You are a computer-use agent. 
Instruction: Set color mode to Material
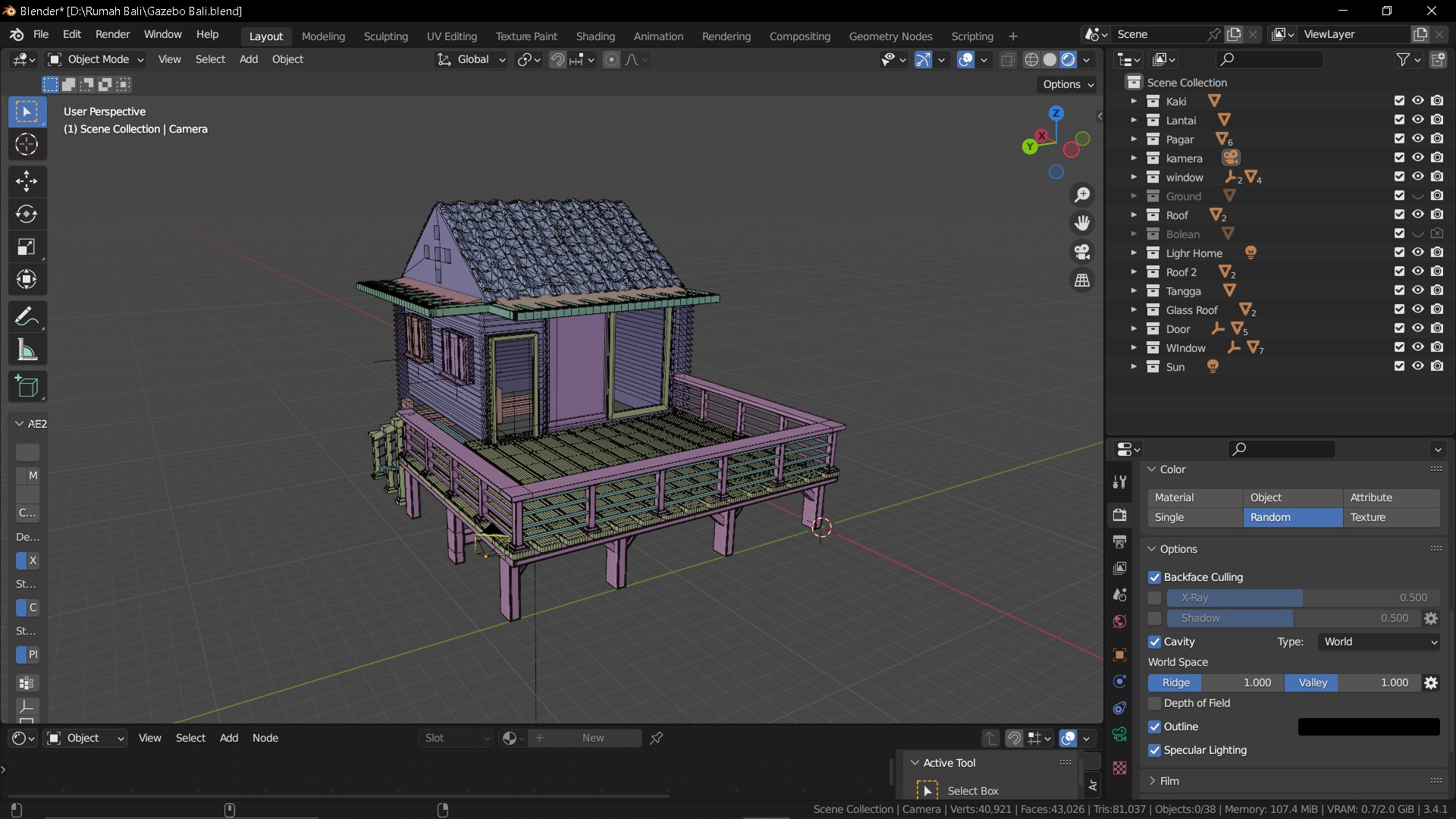coord(1195,497)
